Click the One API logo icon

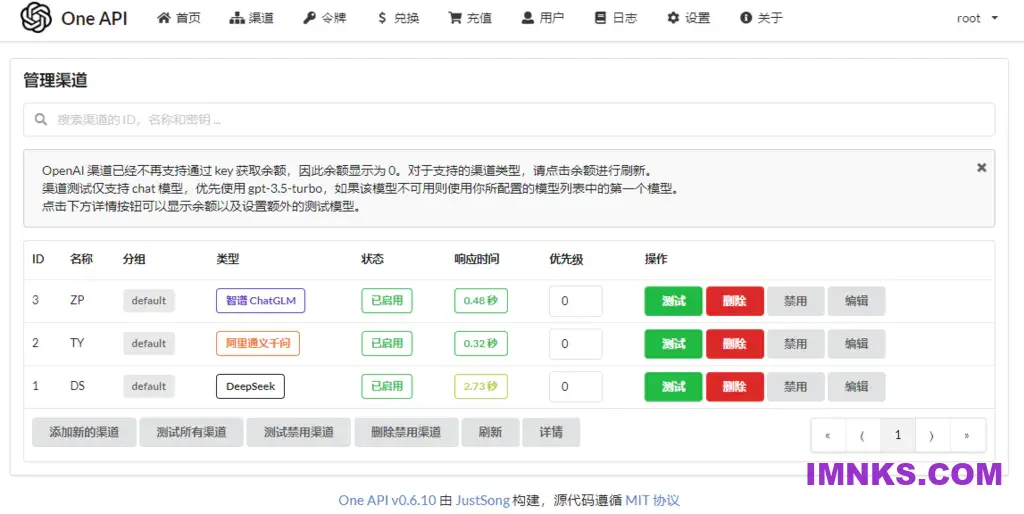pyautogui.click(x=36, y=18)
